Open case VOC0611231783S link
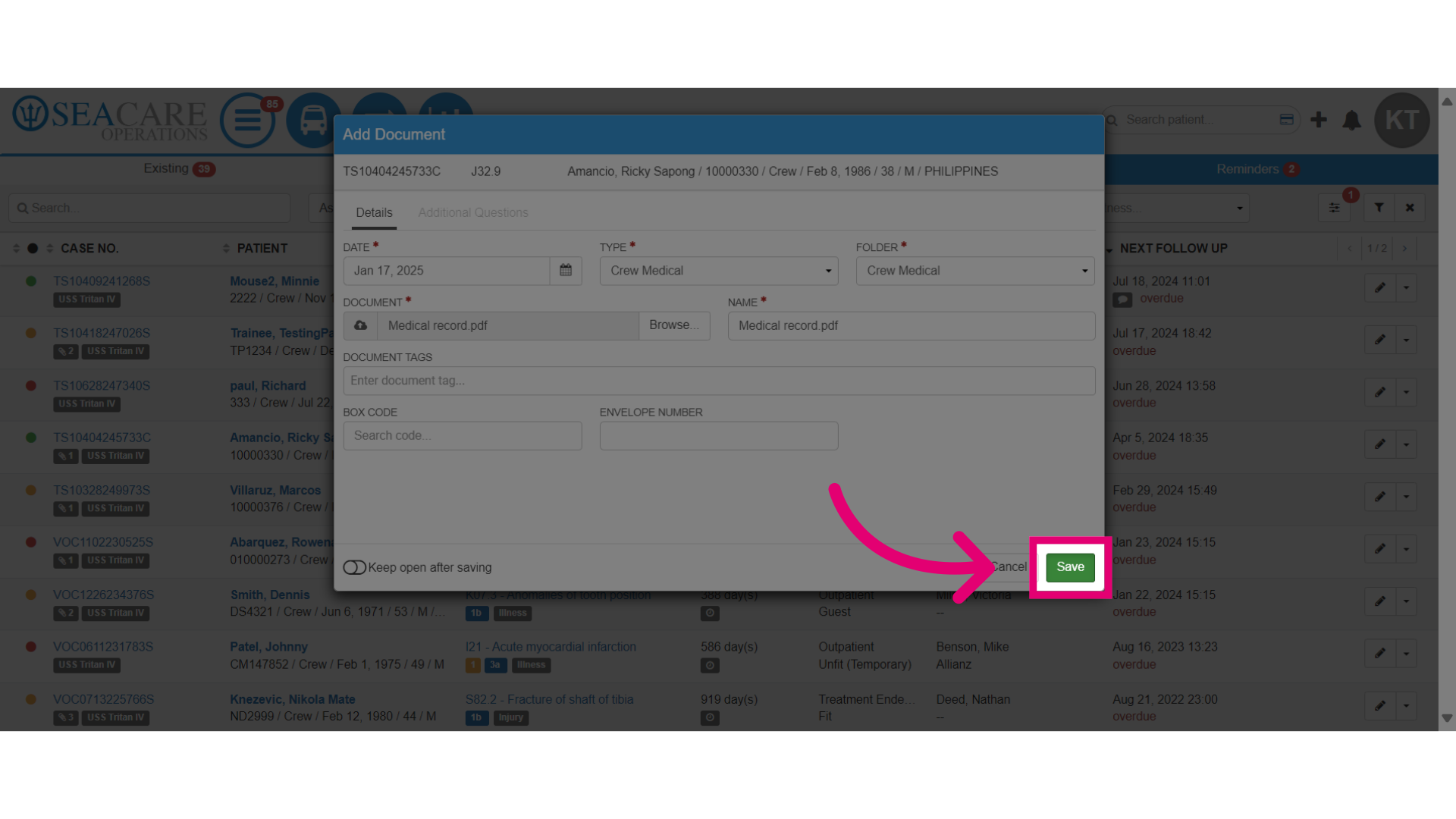 pos(103,647)
